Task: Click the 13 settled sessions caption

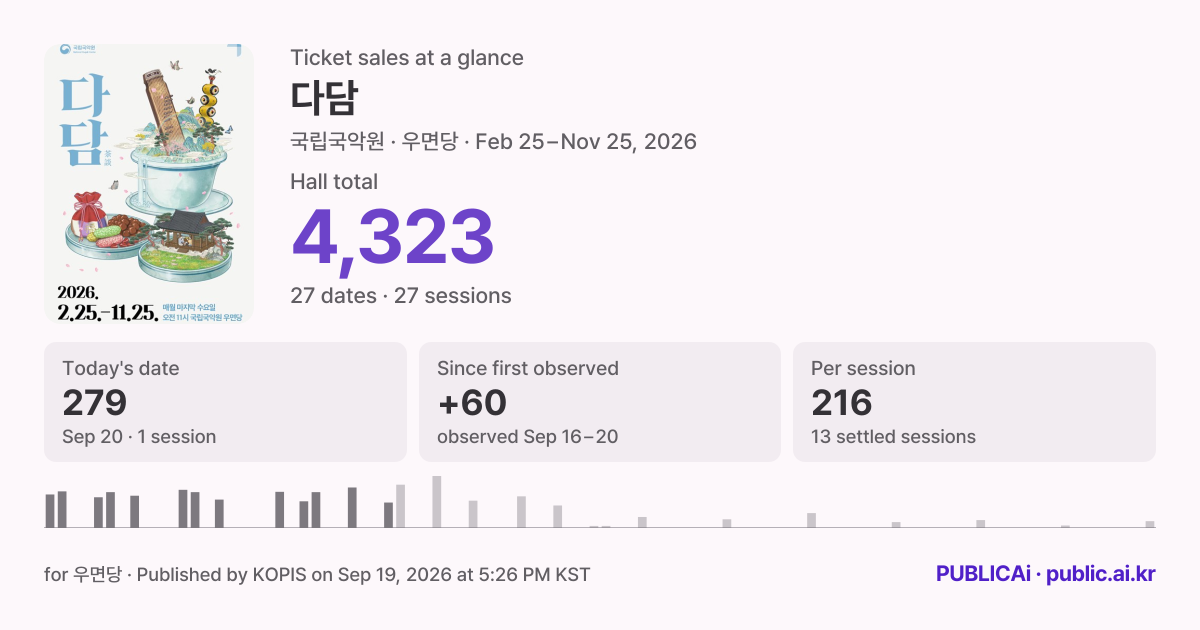Action: (894, 437)
